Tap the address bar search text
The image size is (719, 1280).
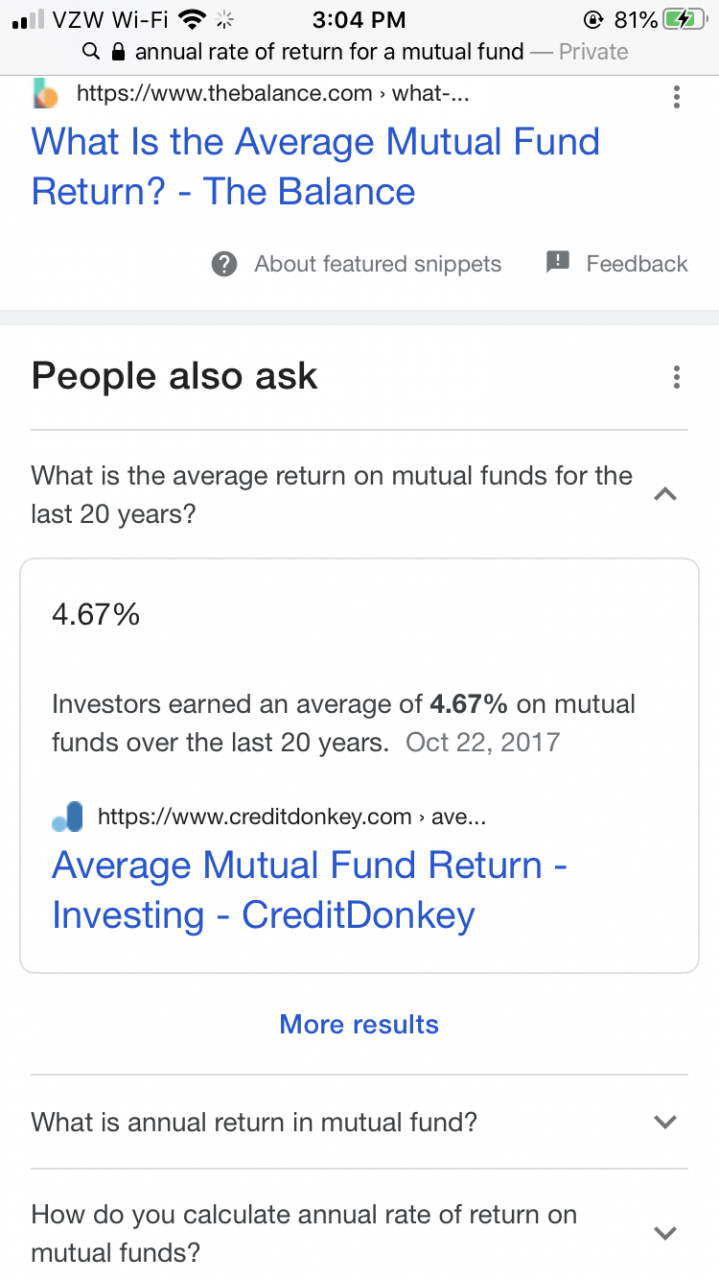click(329, 51)
